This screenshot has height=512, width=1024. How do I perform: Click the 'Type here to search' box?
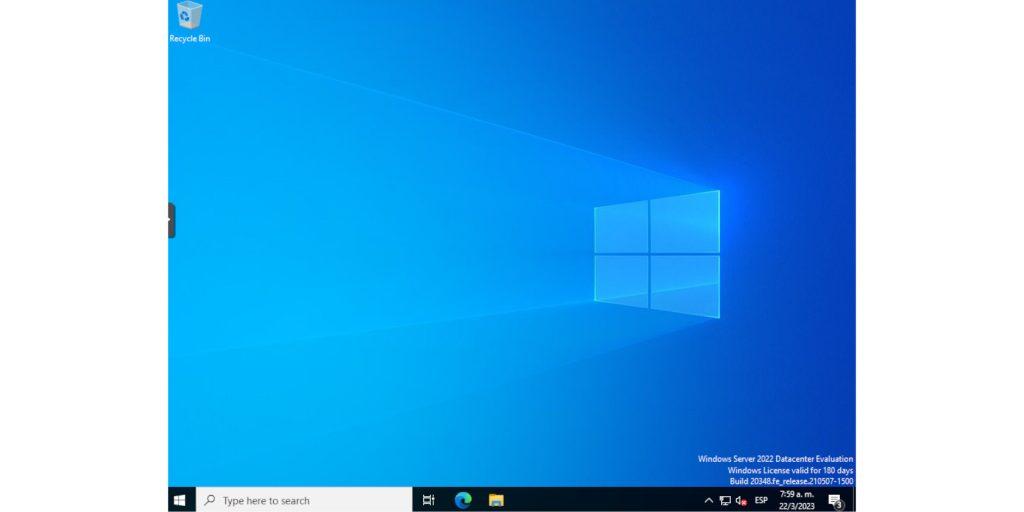(304, 500)
